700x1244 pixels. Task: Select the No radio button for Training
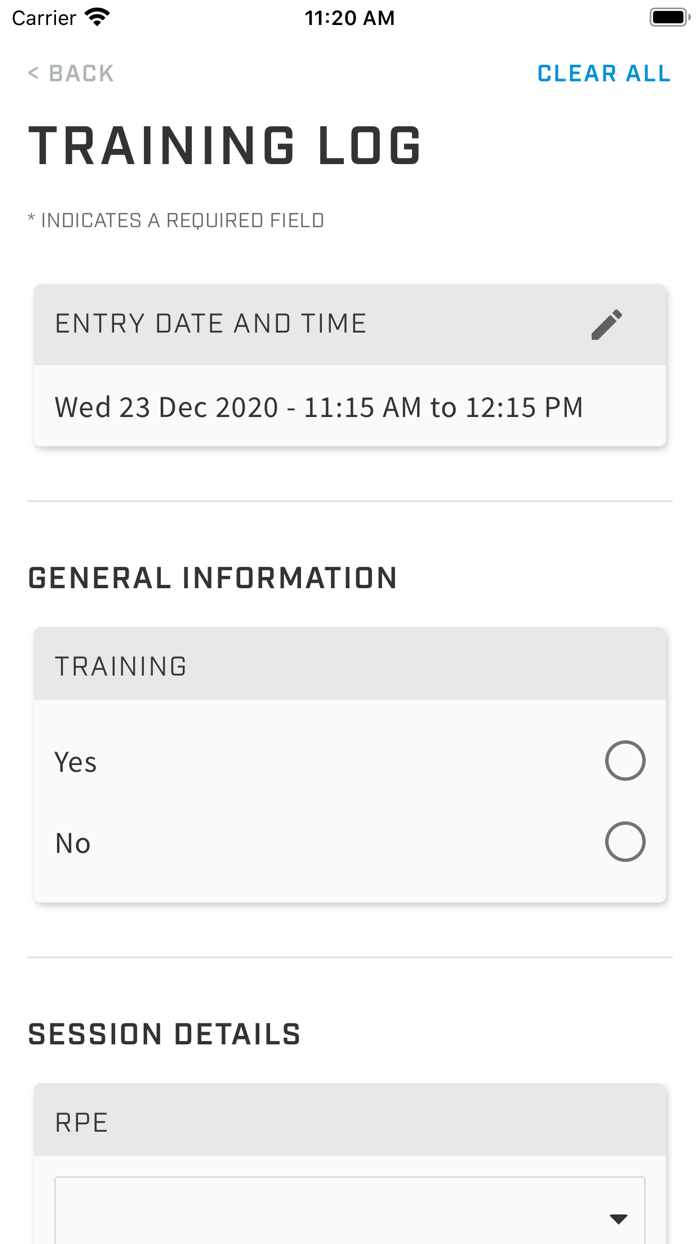[625, 842]
